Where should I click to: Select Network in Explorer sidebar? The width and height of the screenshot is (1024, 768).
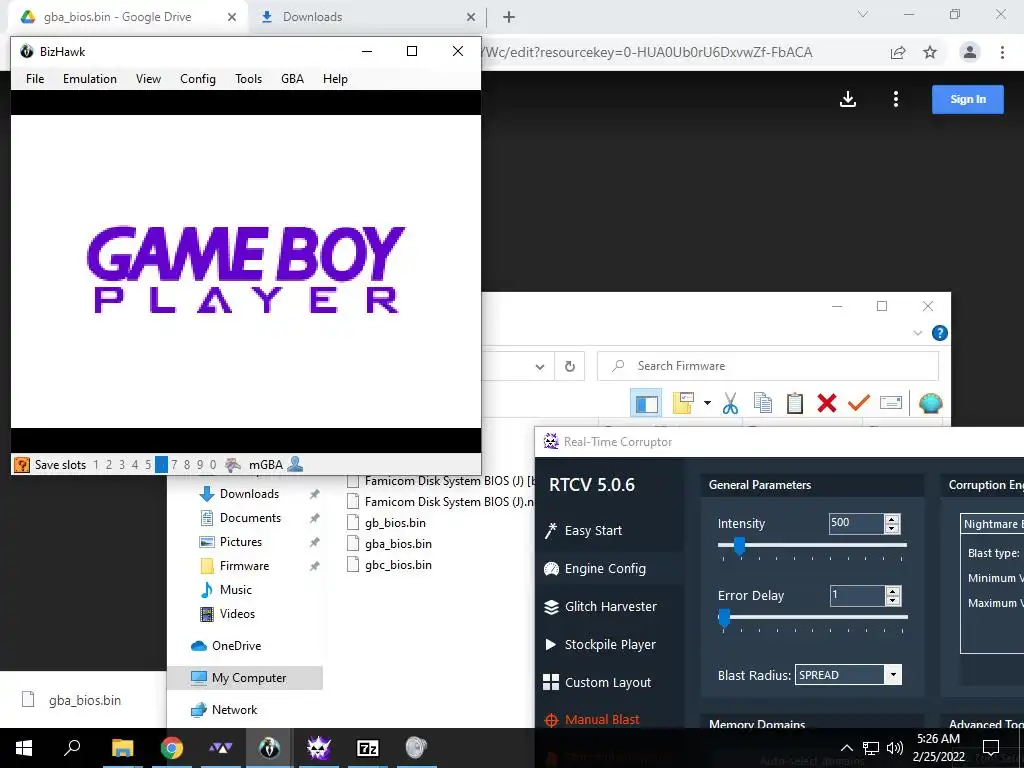coord(234,710)
